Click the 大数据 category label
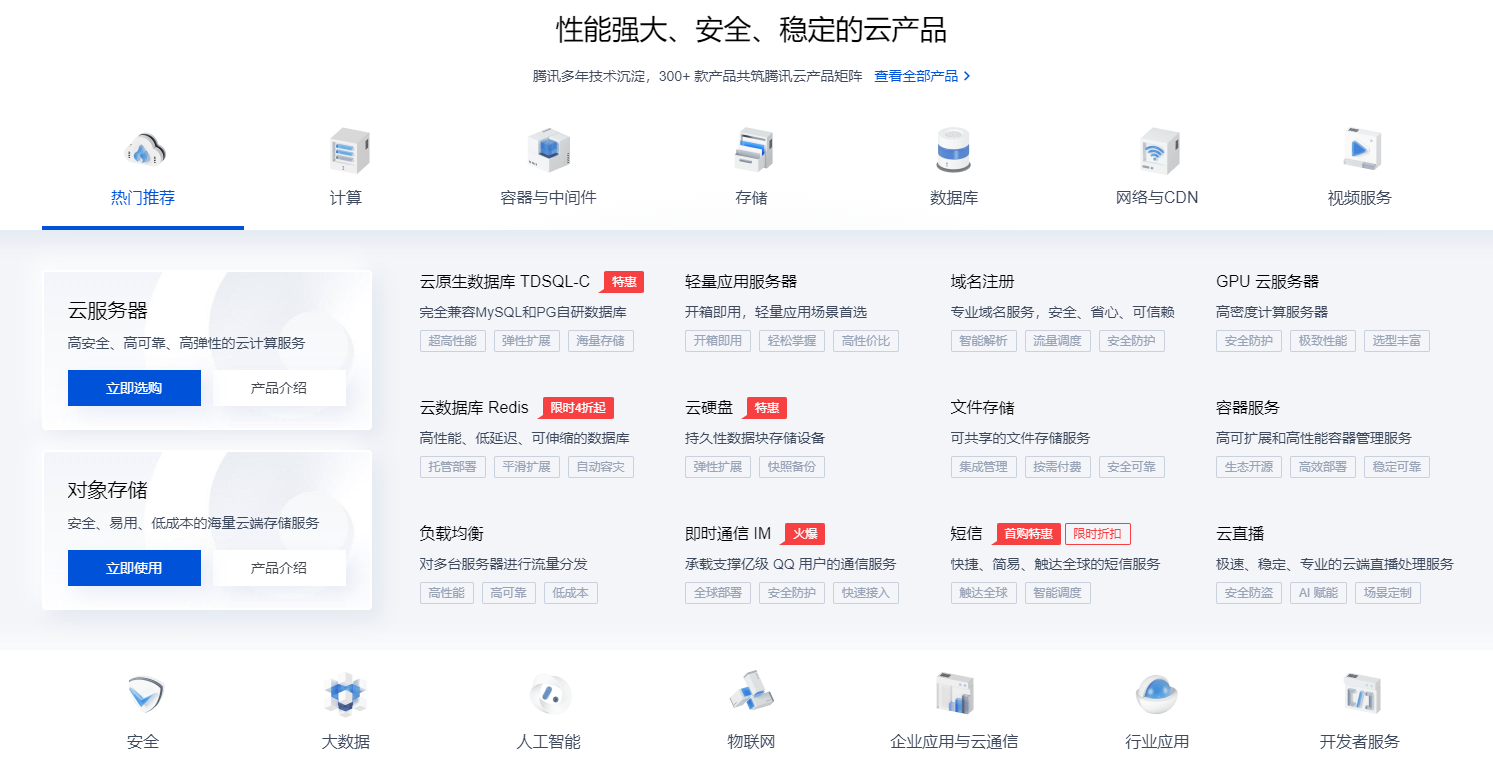The image size is (1493, 773). coord(346,742)
